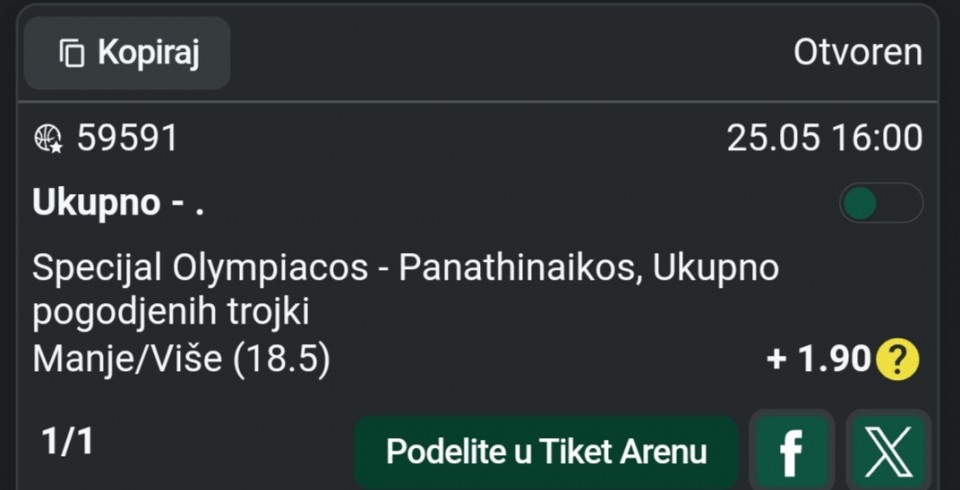Image resolution: width=960 pixels, height=490 pixels.
Task: Click the Kopiraj text label
Action: (149, 53)
